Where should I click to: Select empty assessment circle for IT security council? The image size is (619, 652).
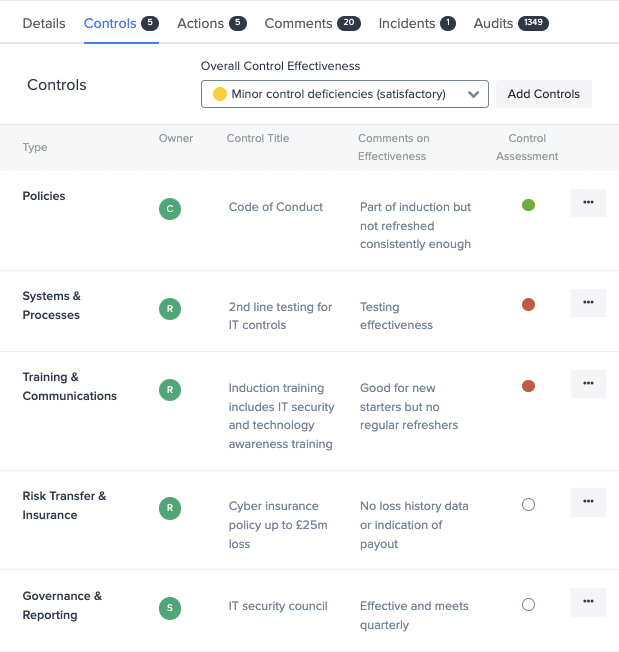point(528,605)
